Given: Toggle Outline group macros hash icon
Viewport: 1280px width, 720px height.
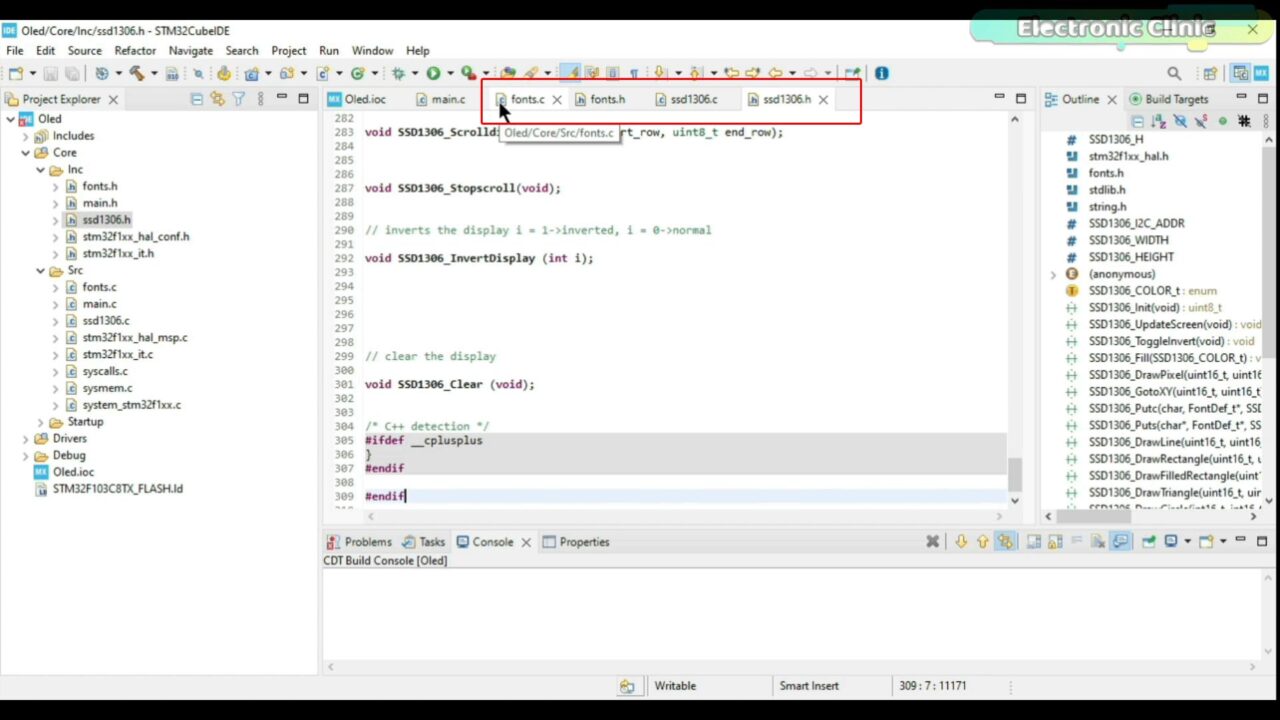Looking at the screenshot, I should [x=1244, y=121].
